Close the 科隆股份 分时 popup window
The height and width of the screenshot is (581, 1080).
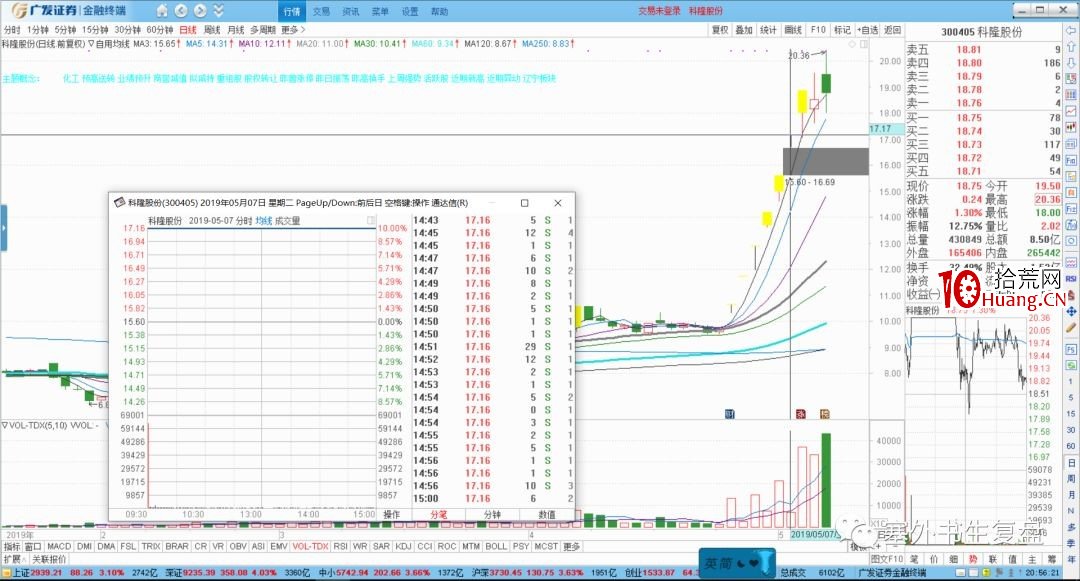558,203
